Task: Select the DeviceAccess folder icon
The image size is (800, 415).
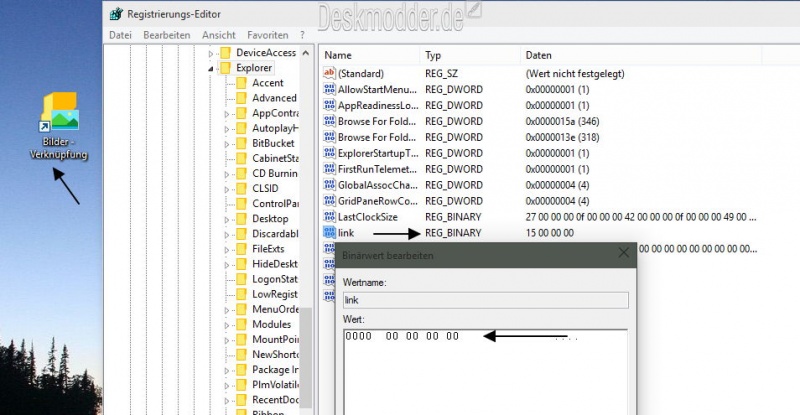Action: point(226,53)
